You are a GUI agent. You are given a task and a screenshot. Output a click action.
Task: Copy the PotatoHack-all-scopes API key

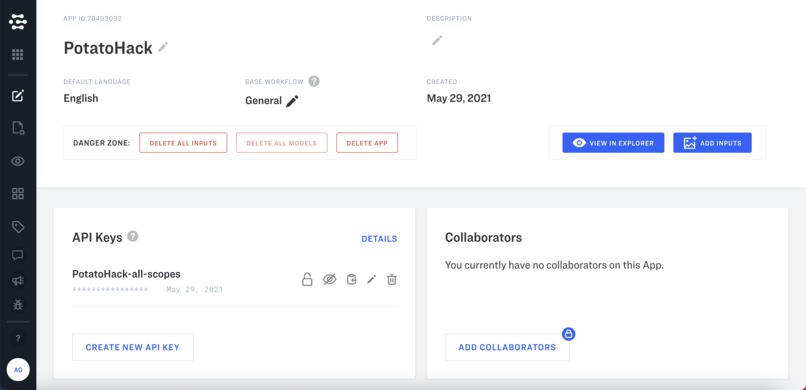coord(351,280)
